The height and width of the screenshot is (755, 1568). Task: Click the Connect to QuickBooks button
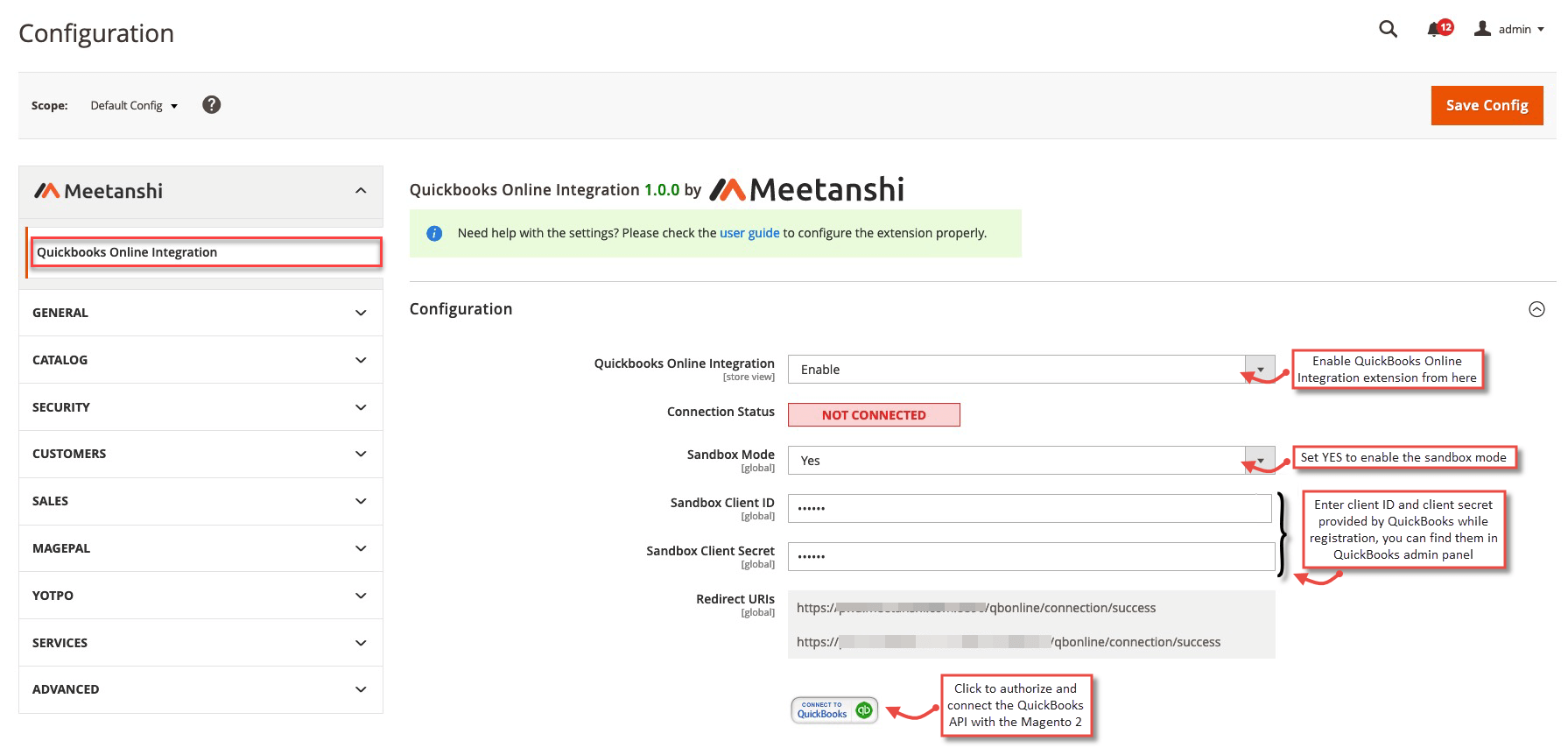click(x=834, y=710)
